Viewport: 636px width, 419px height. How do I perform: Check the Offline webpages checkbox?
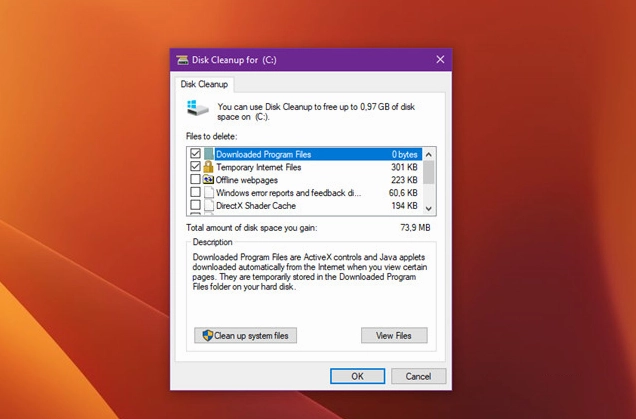pos(195,179)
